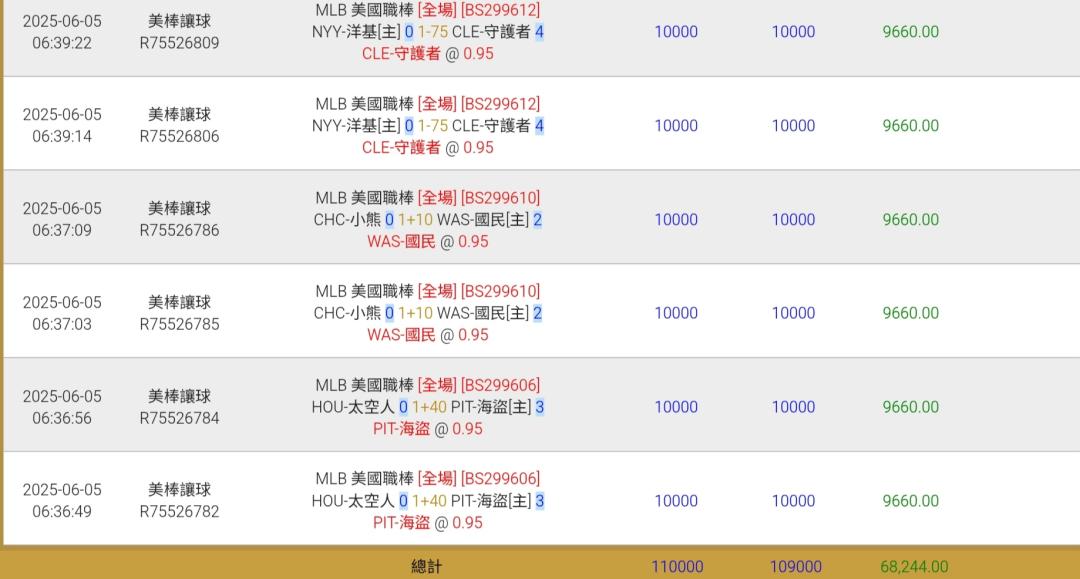This screenshot has height=579, width=1080.
Task: Open match code BS299610 at 06:37:09
Action: 500,198
